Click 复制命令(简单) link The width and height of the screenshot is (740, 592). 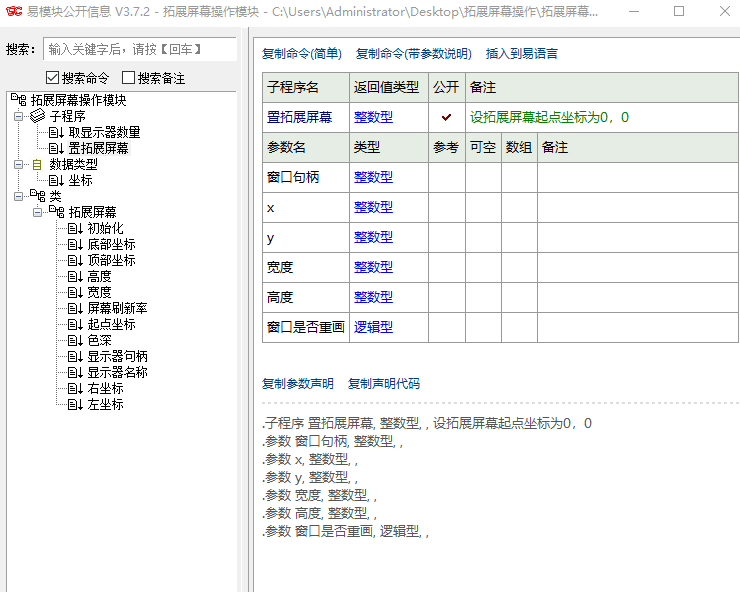[301, 54]
